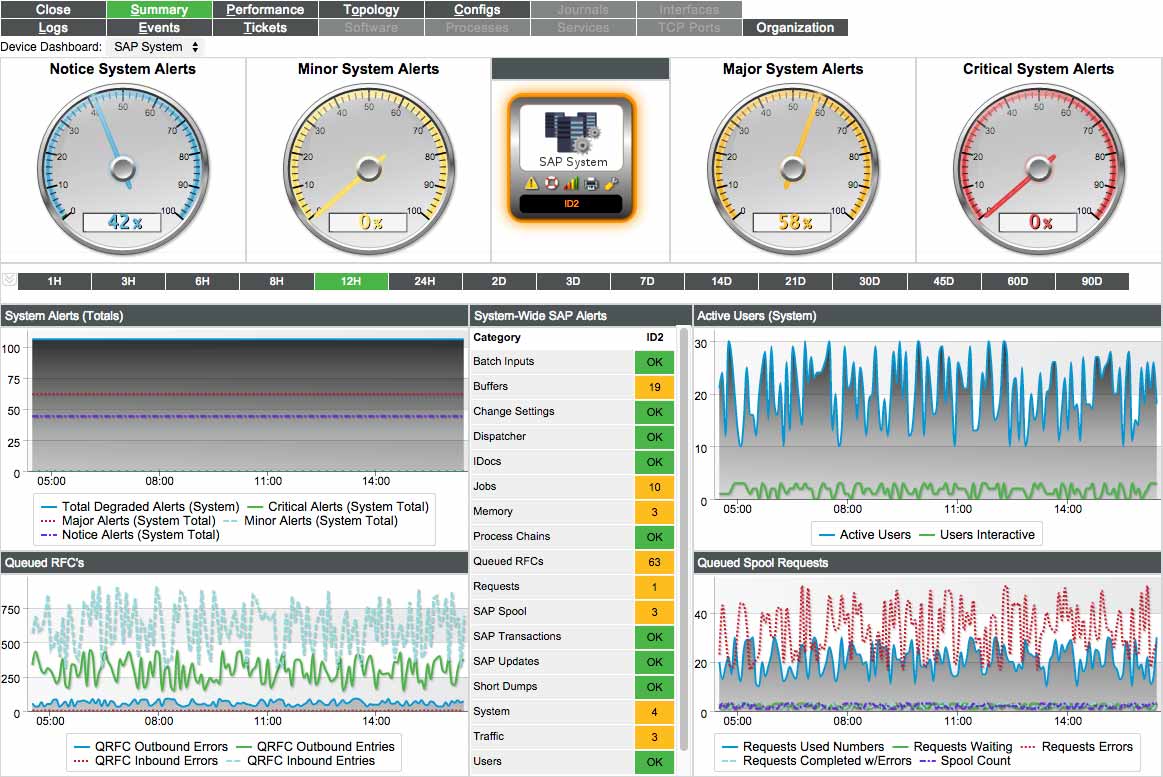The height and width of the screenshot is (777, 1163).
Task: Click the System alert value 4
Action: pyautogui.click(x=654, y=712)
